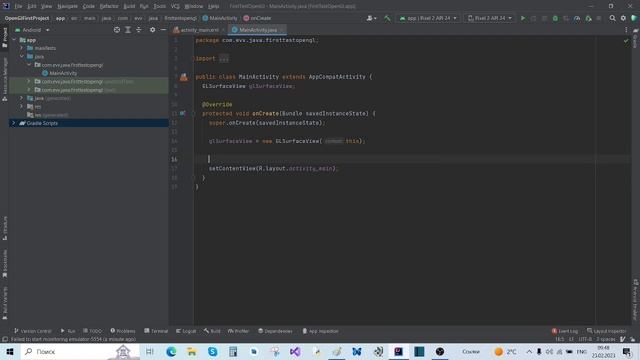Viewport: 640px width, 360px height.
Task: Open the Build menu
Action: [129, 6]
